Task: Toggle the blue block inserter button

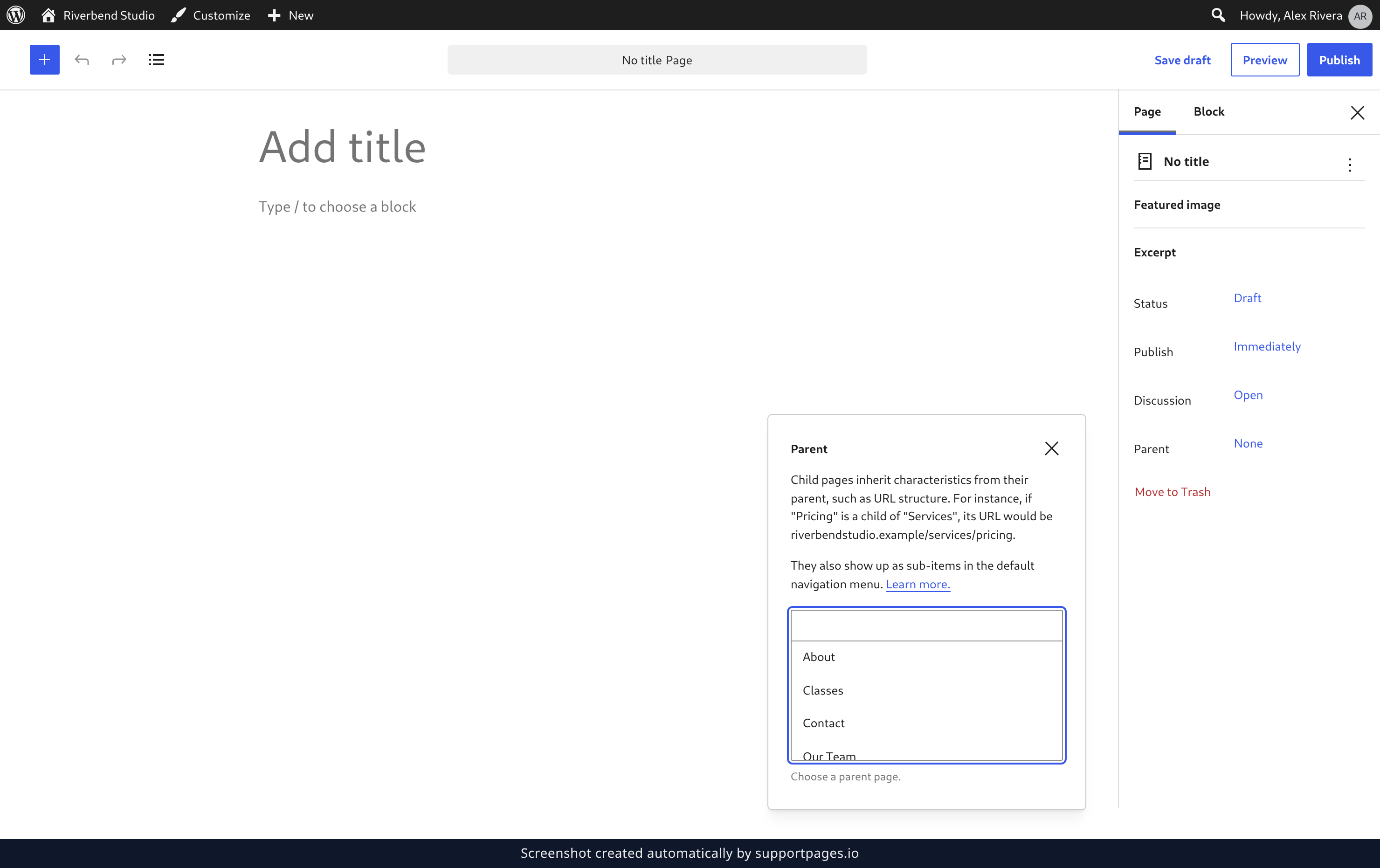Action: click(45, 60)
